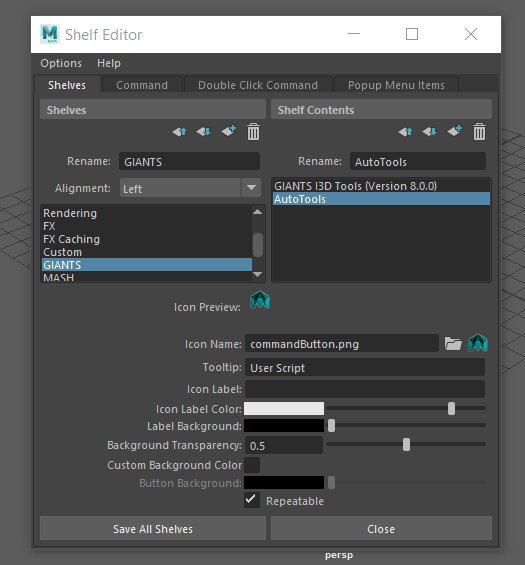Open the Alignment dropdown
This screenshot has height=565, width=525.
[x=190, y=188]
